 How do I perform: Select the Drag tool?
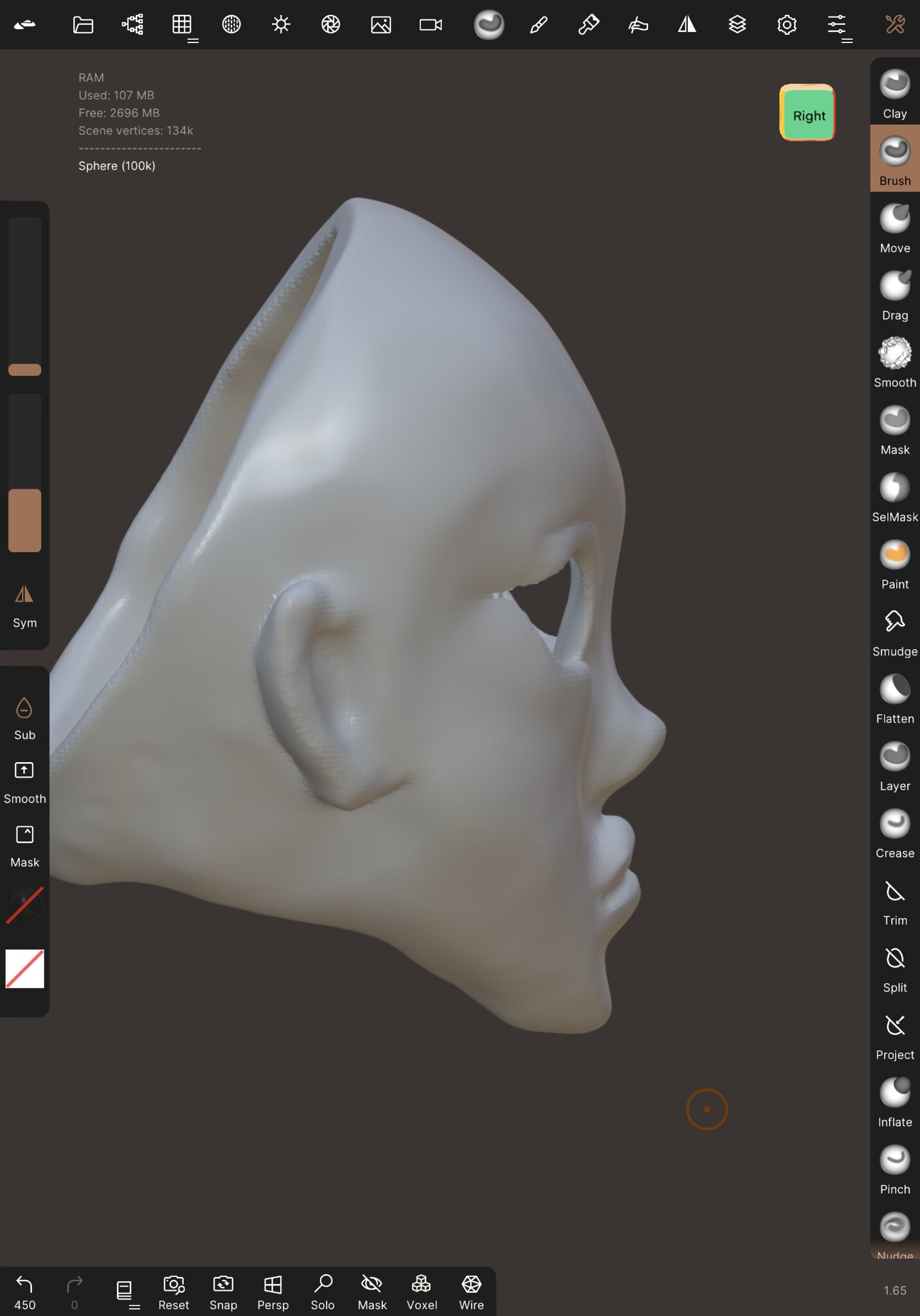click(x=895, y=294)
